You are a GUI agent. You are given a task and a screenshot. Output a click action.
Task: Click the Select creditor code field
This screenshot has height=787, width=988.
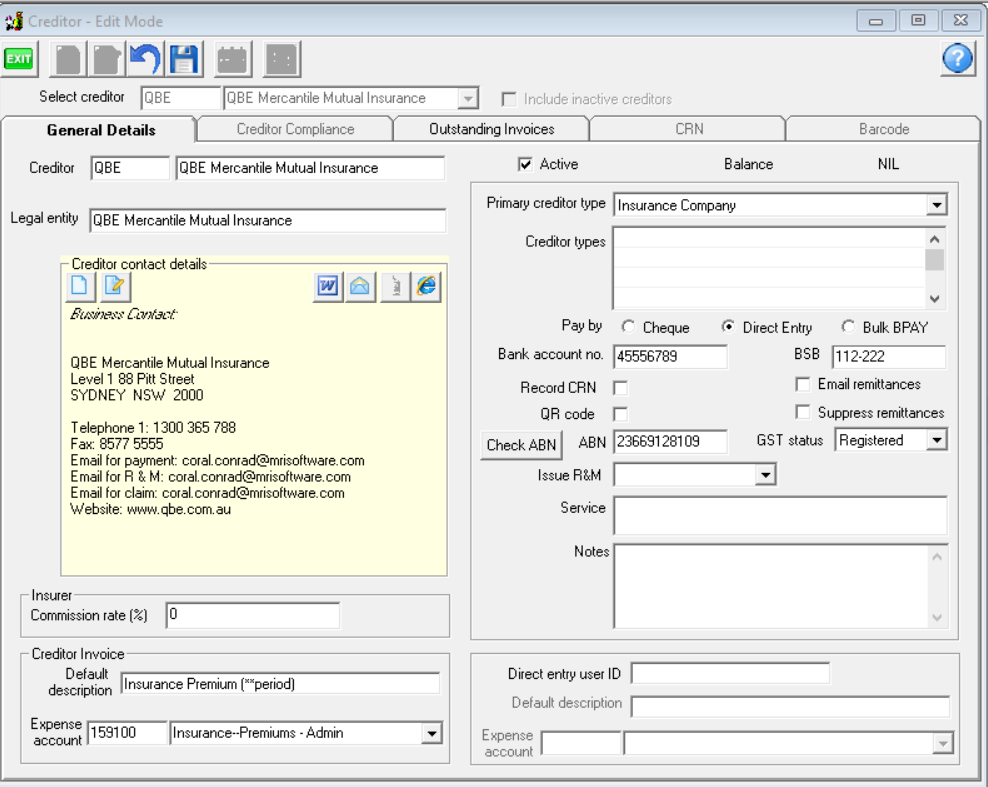[180, 98]
